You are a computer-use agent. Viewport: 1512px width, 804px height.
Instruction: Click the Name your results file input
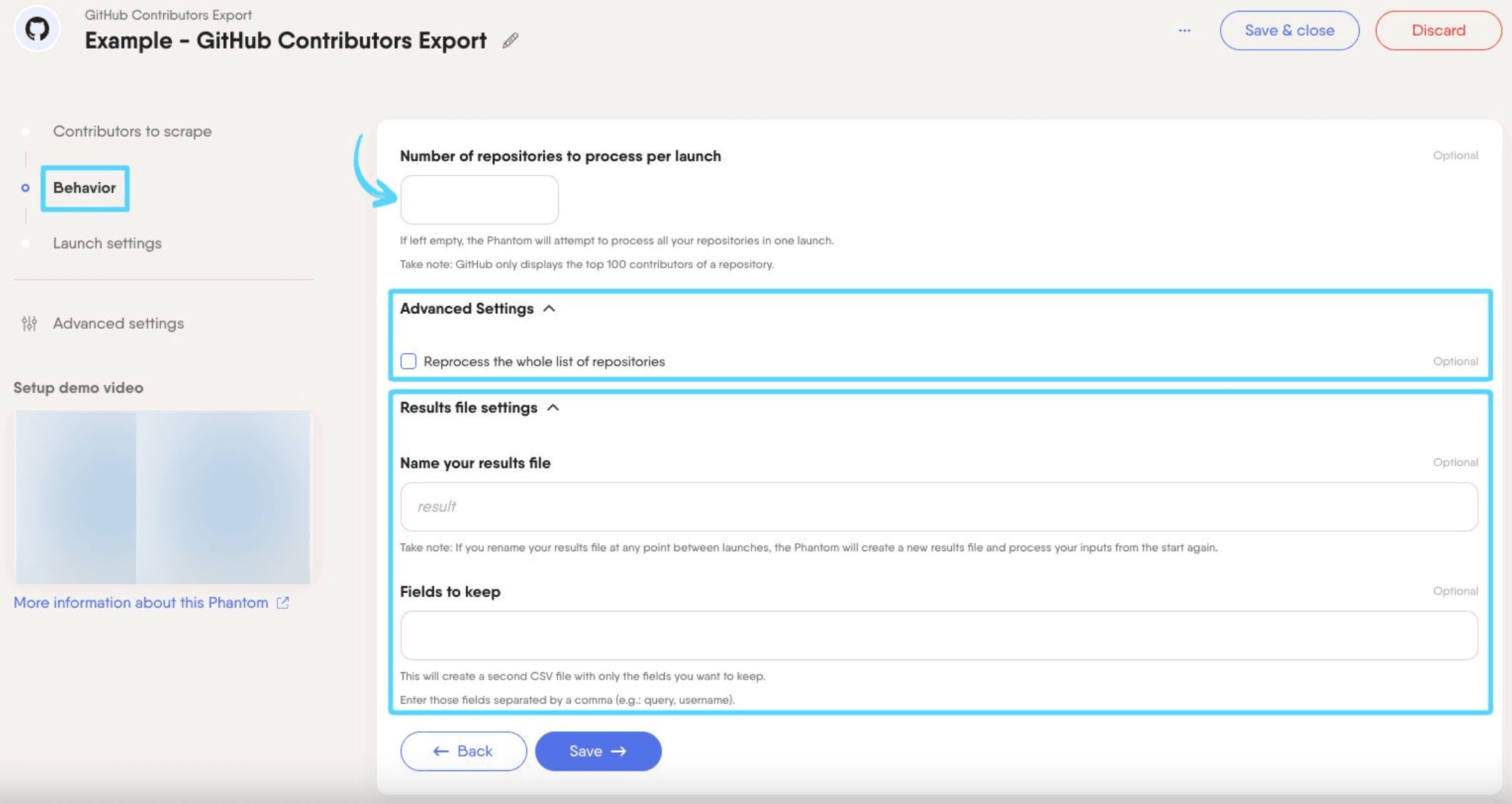(x=939, y=506)
